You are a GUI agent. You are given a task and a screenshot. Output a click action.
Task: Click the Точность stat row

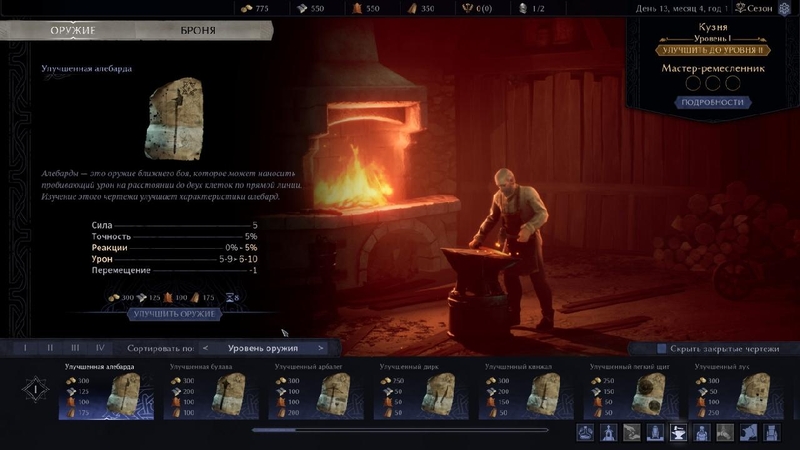coord(174,236)
